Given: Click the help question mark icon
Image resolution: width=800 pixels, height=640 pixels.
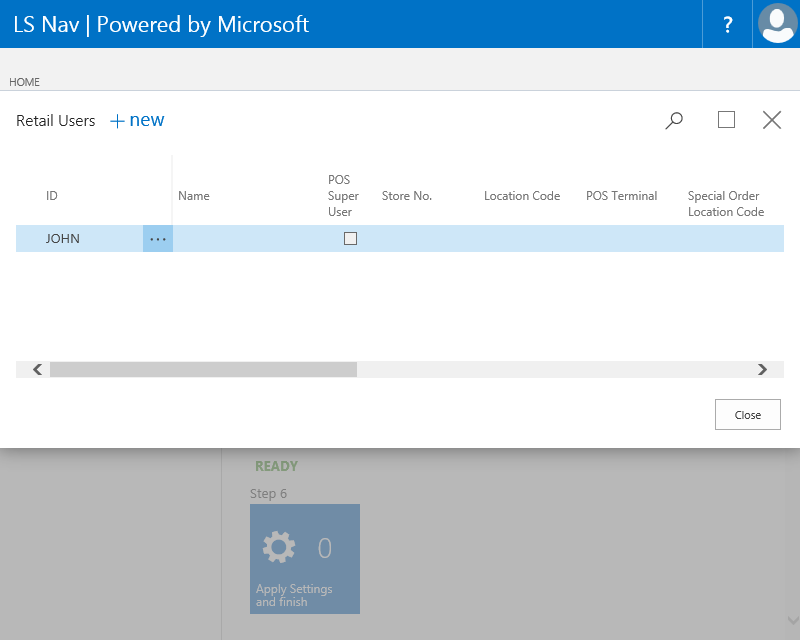Looking at the screenshot, I should [x=728, y=24].
